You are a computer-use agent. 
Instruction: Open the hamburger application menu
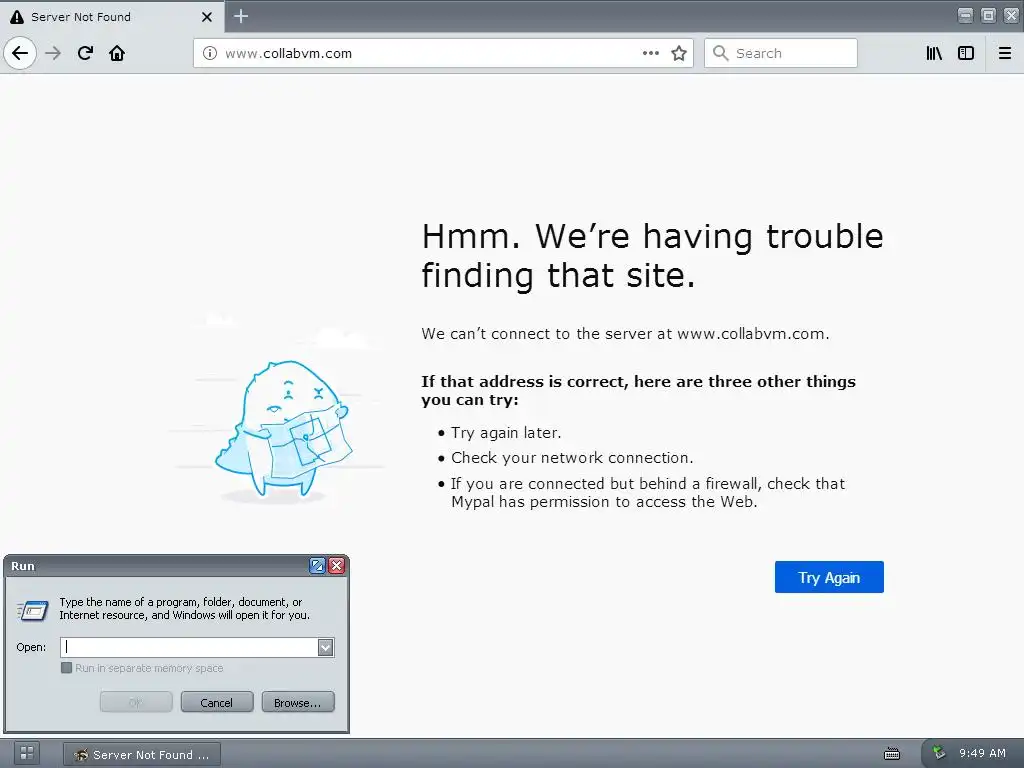[1005, 53]
